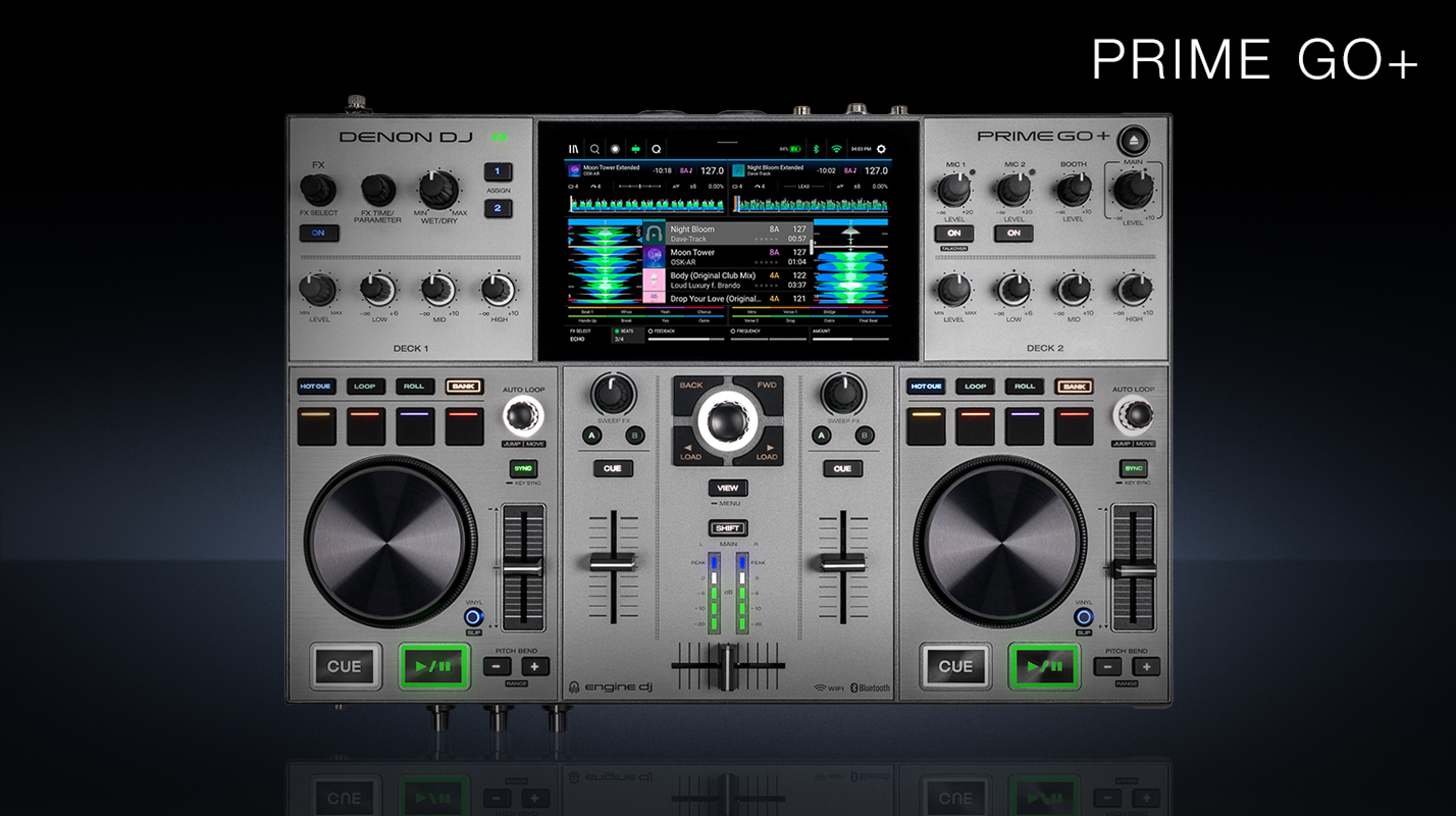The width and height of the screenshot is (1456, 816).
Task: Toggle Deck 1 vinyl slip button
Action: [474, 617]
